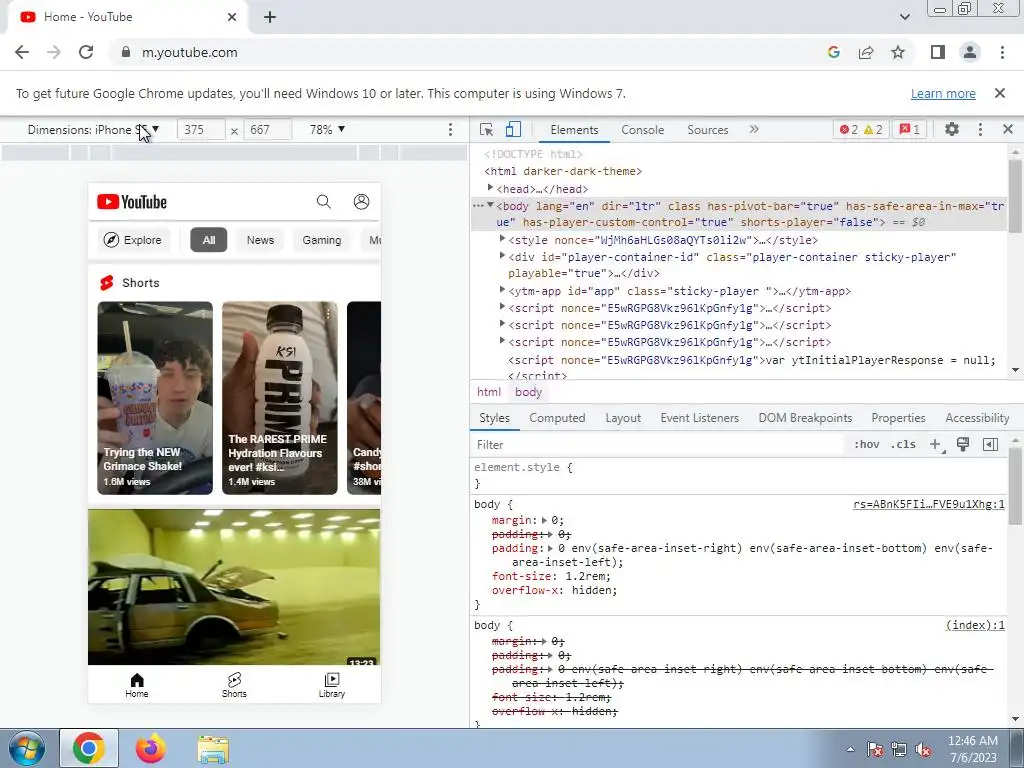Viewport: 1024px width, 768px height.
Task: Open the DOM Breakpoints tab
Action: coord(805,418)
